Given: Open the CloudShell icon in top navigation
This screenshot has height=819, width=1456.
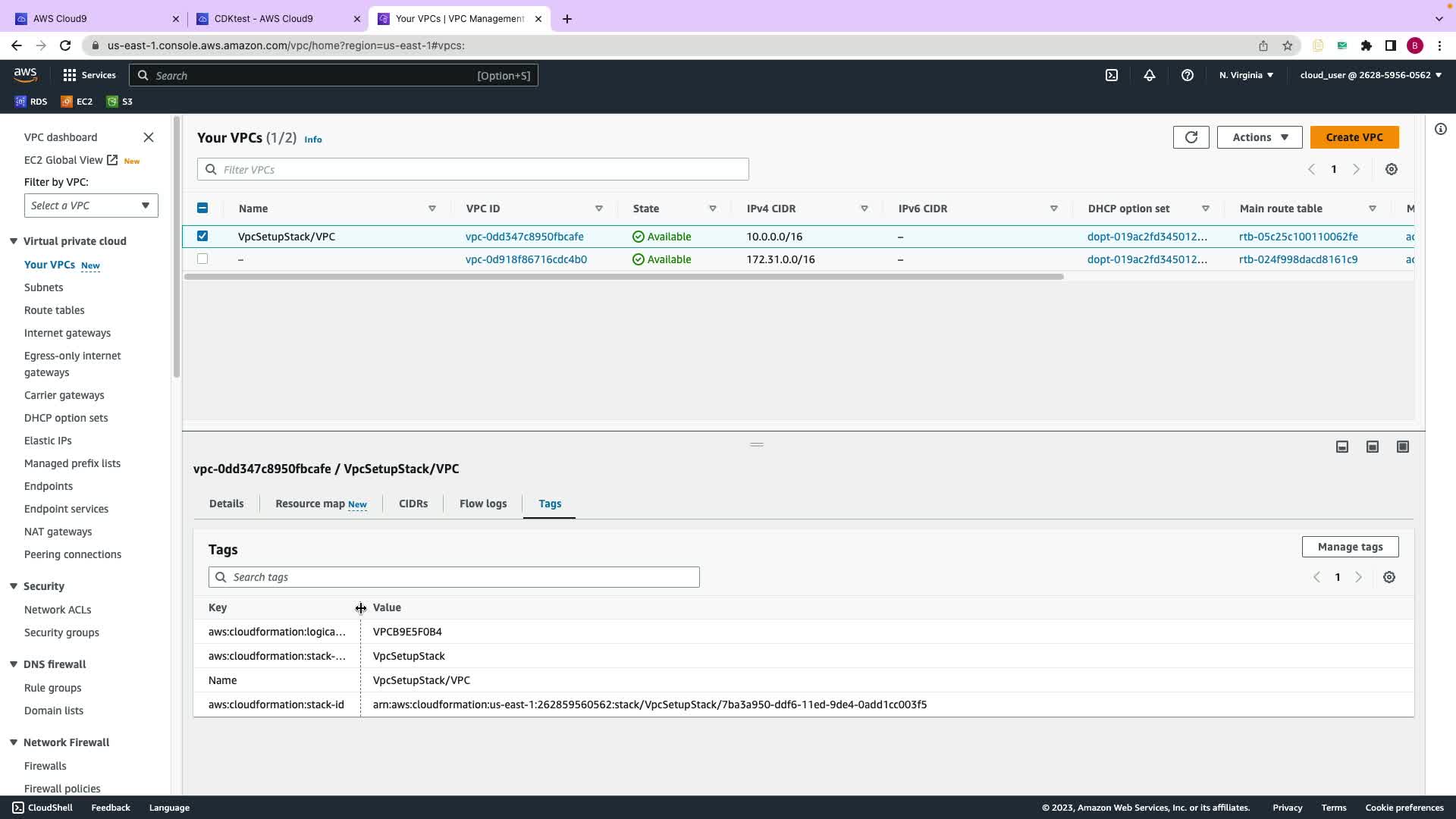Looking at the screenshot, I should click(x=1112, y=75).
